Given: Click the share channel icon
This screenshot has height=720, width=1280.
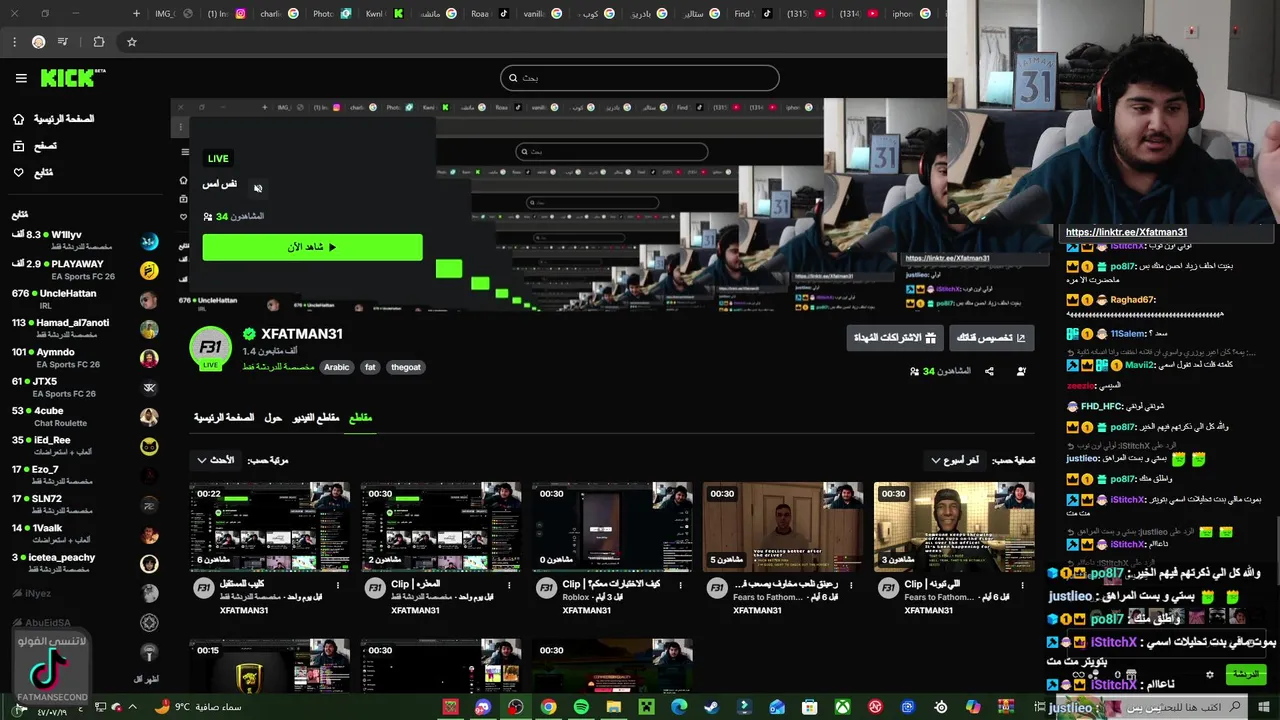Looking at the screenshot, I should [989, 371].
